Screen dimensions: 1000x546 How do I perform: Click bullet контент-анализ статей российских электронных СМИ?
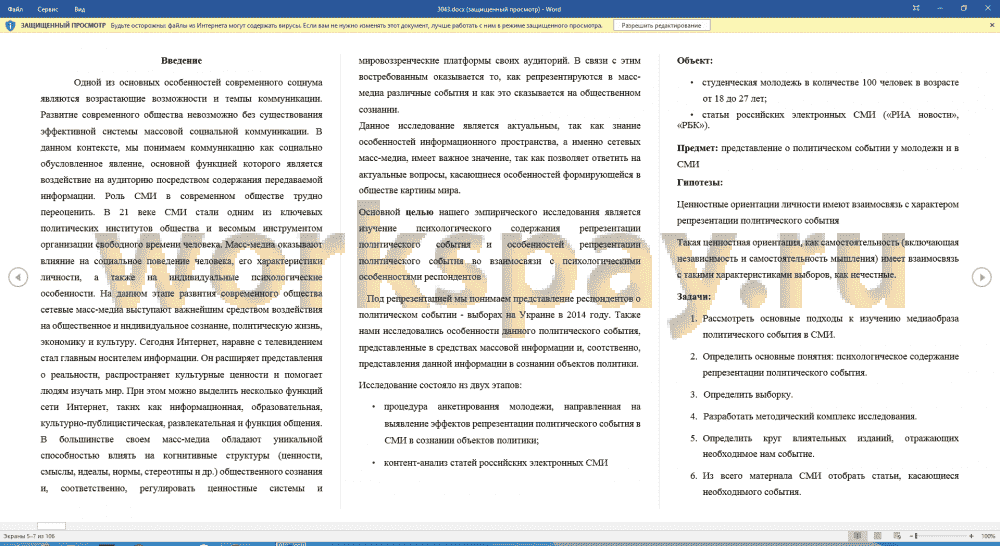click(x=496, y=462)
